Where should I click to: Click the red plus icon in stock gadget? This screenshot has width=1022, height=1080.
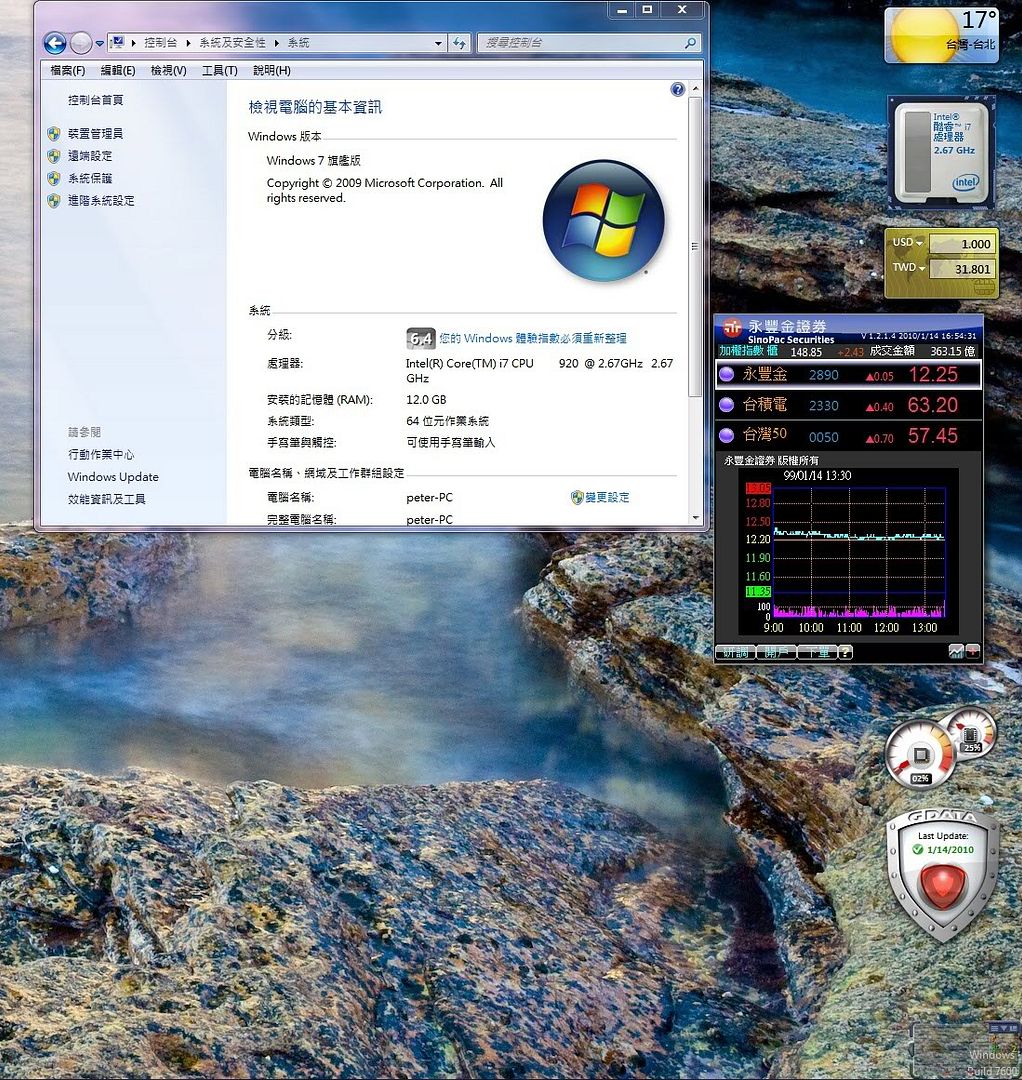(x=972, y=652)
